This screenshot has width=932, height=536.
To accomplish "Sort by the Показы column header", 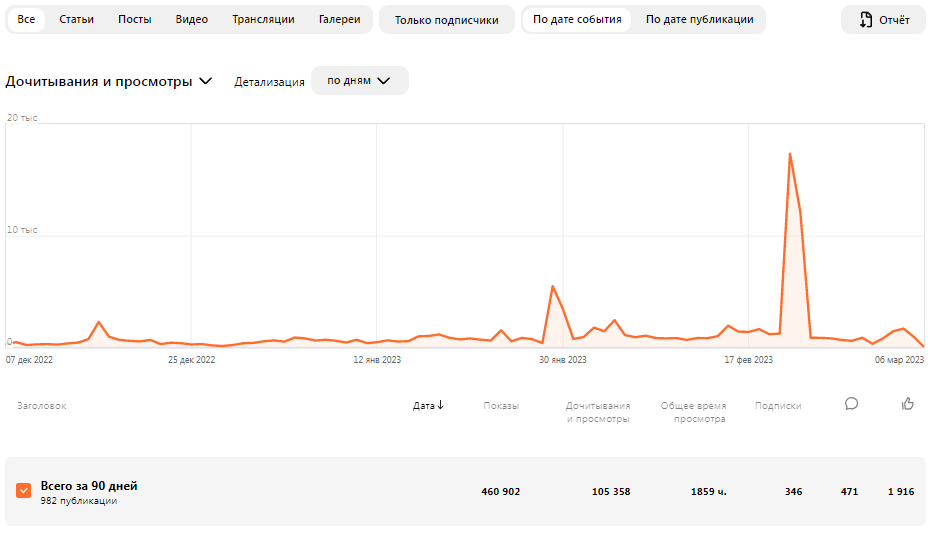I will tap(500, 405).
